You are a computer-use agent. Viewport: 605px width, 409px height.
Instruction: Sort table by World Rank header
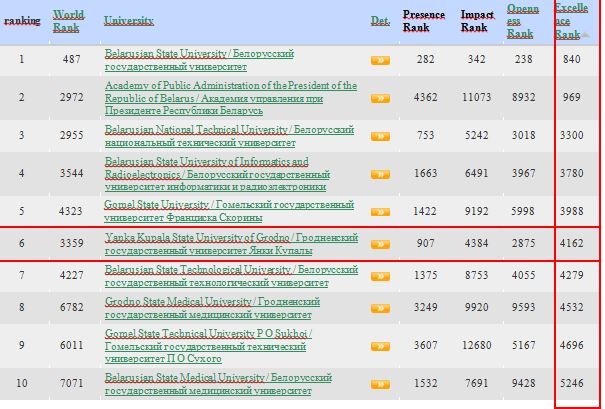click(68, 21)
